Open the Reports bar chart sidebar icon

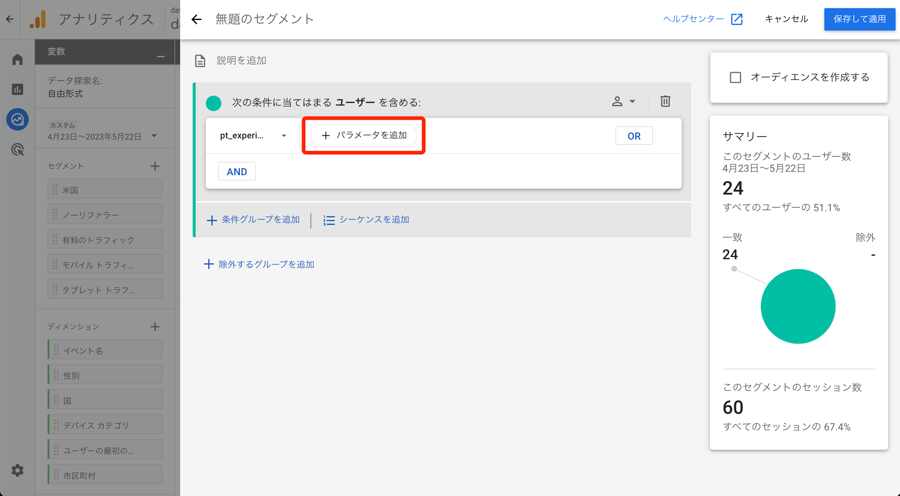(17, 89)
